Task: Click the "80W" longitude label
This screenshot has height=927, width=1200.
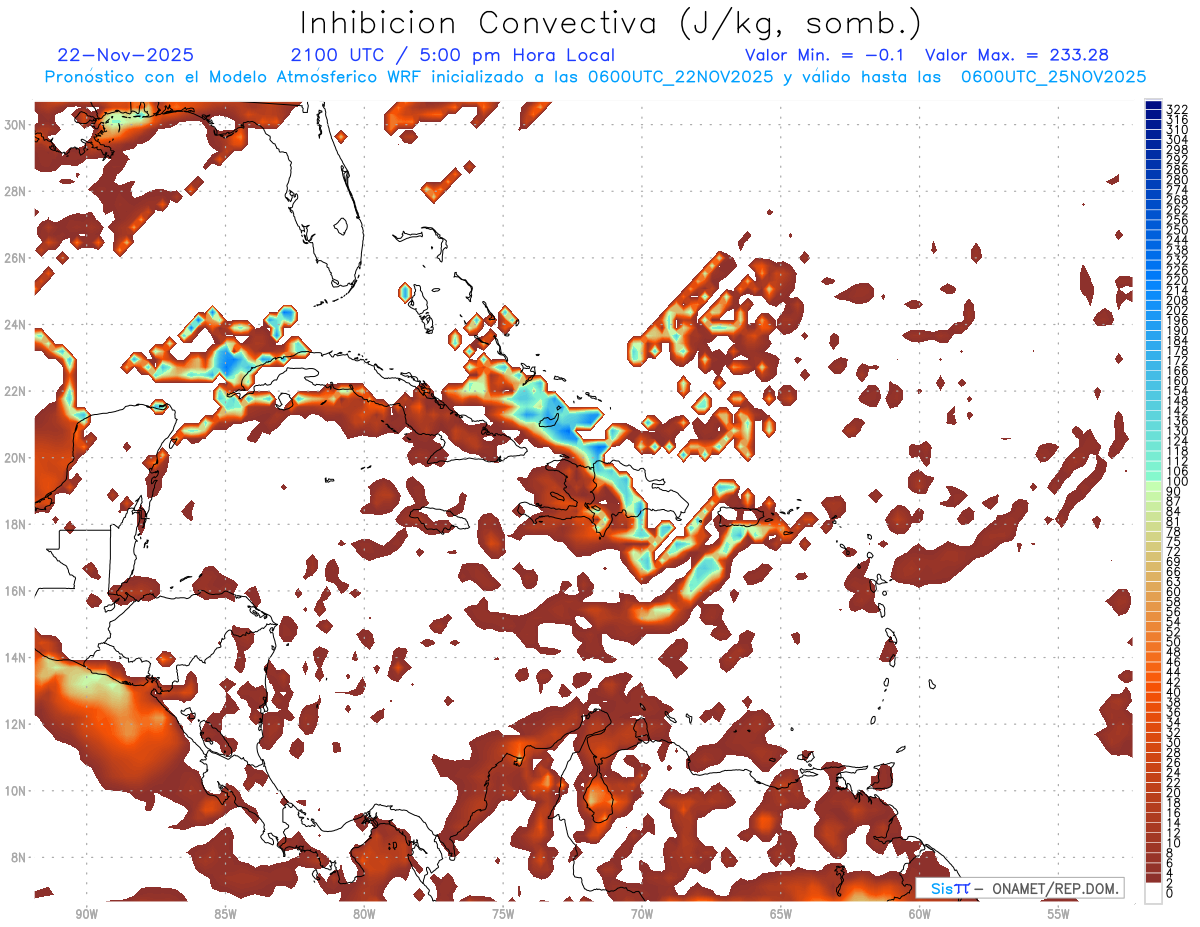Action: 364,914
